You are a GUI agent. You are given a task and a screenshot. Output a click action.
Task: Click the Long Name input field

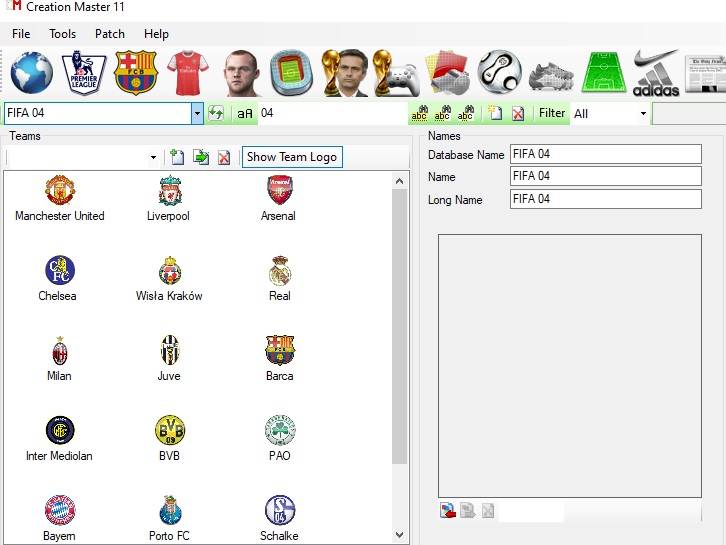606,199
